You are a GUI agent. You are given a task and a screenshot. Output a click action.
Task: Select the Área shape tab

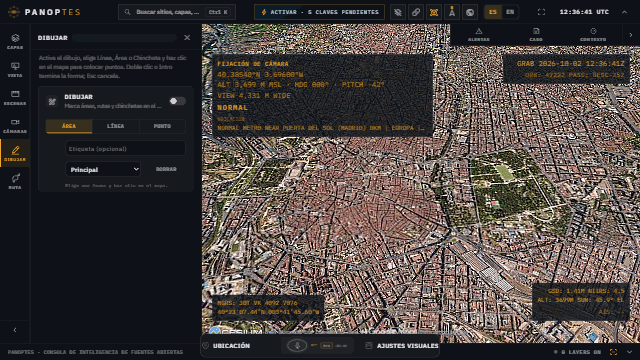tap(69, 126)
